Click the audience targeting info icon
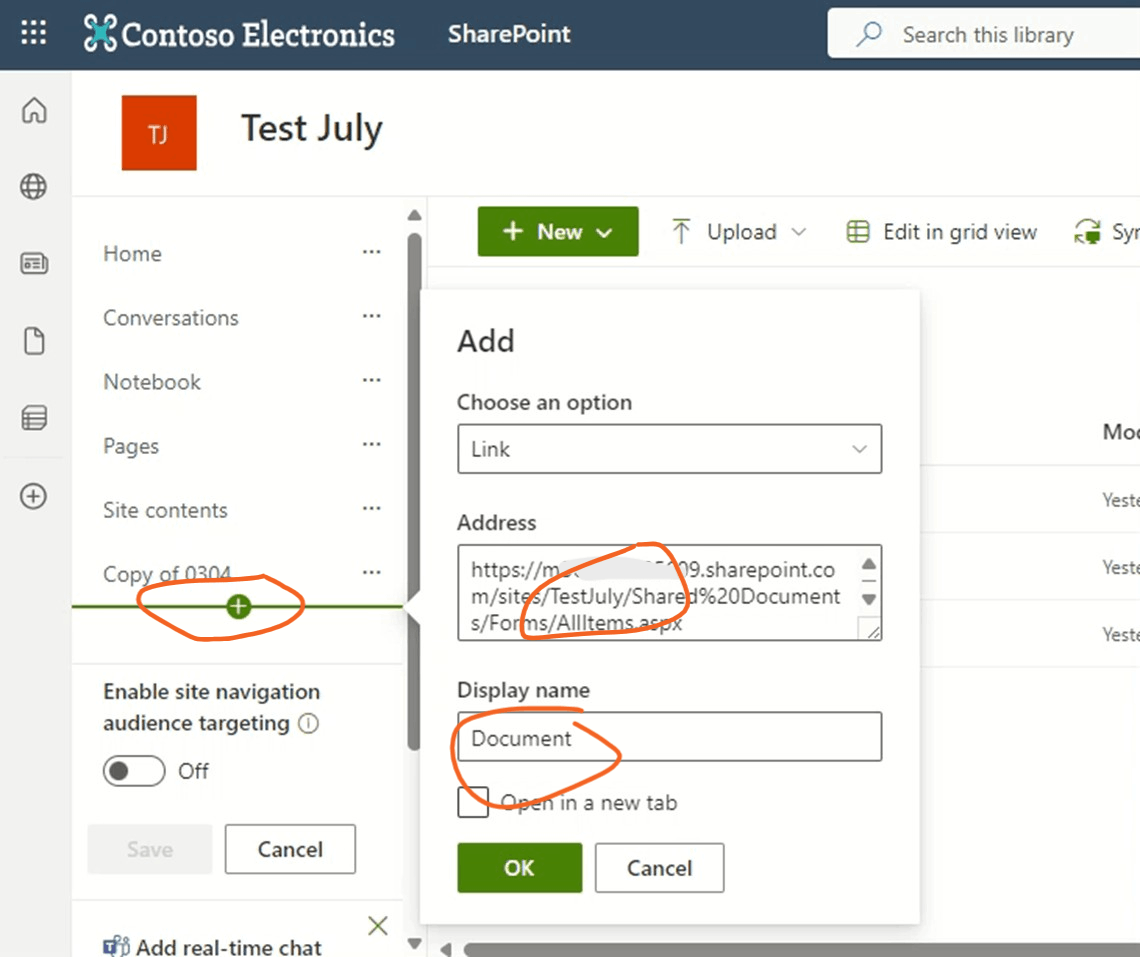 click(308, 724)
